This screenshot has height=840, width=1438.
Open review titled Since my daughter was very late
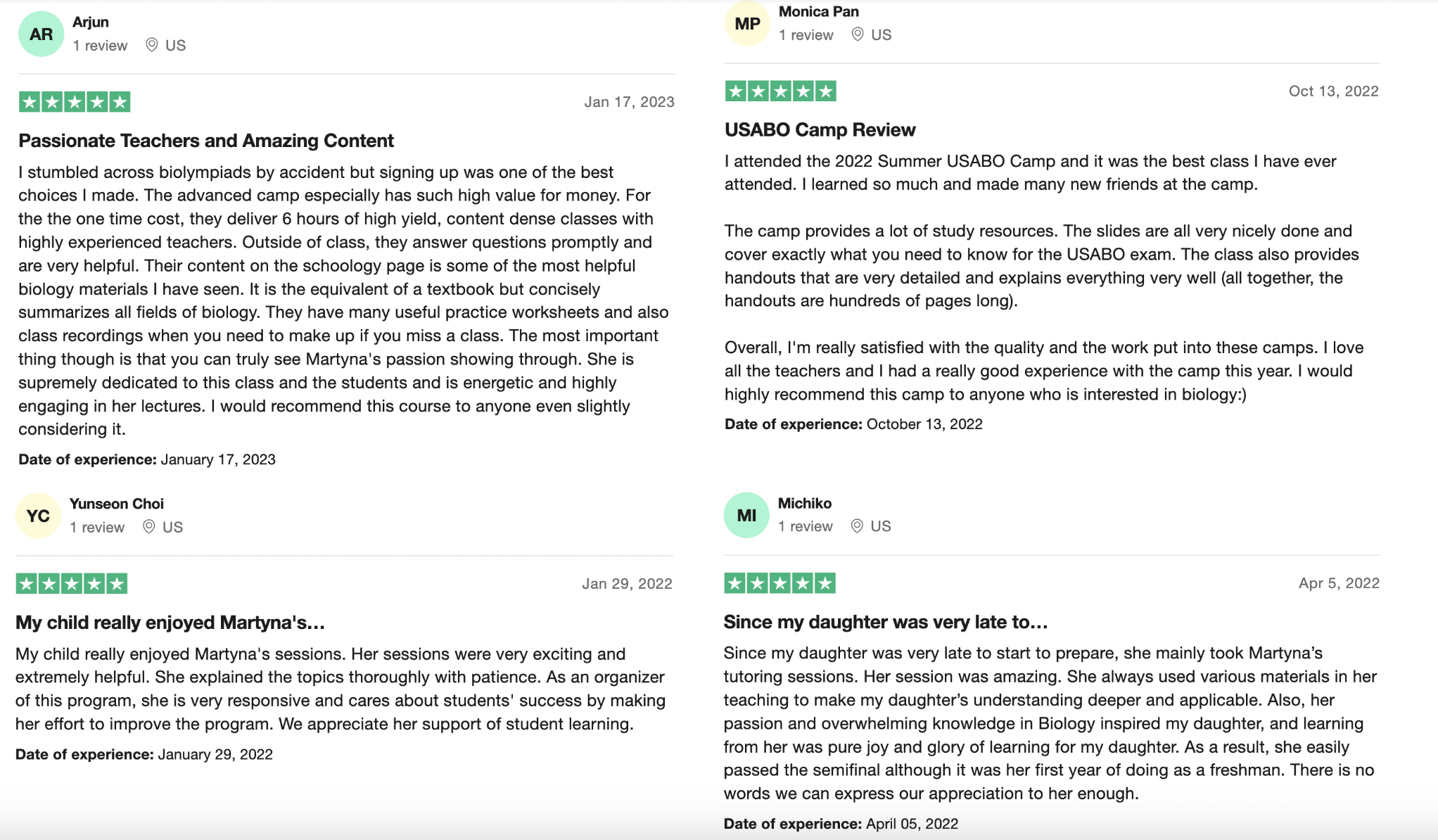(886, 622)
